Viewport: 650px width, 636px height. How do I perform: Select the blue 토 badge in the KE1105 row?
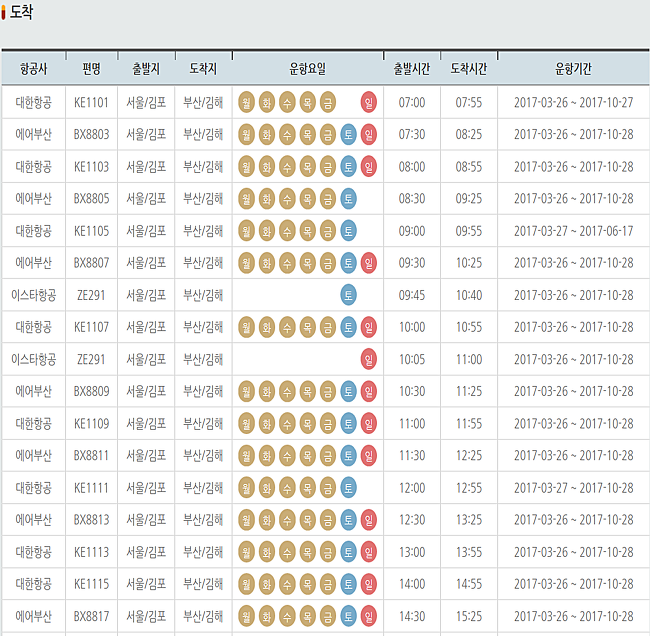click(348, 231)
